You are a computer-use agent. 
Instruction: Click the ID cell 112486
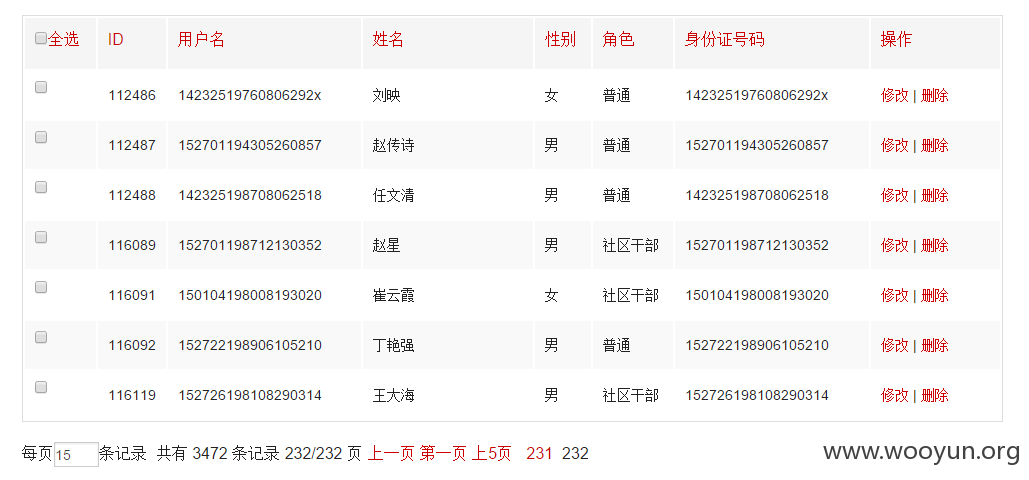[x=132, y=95]
